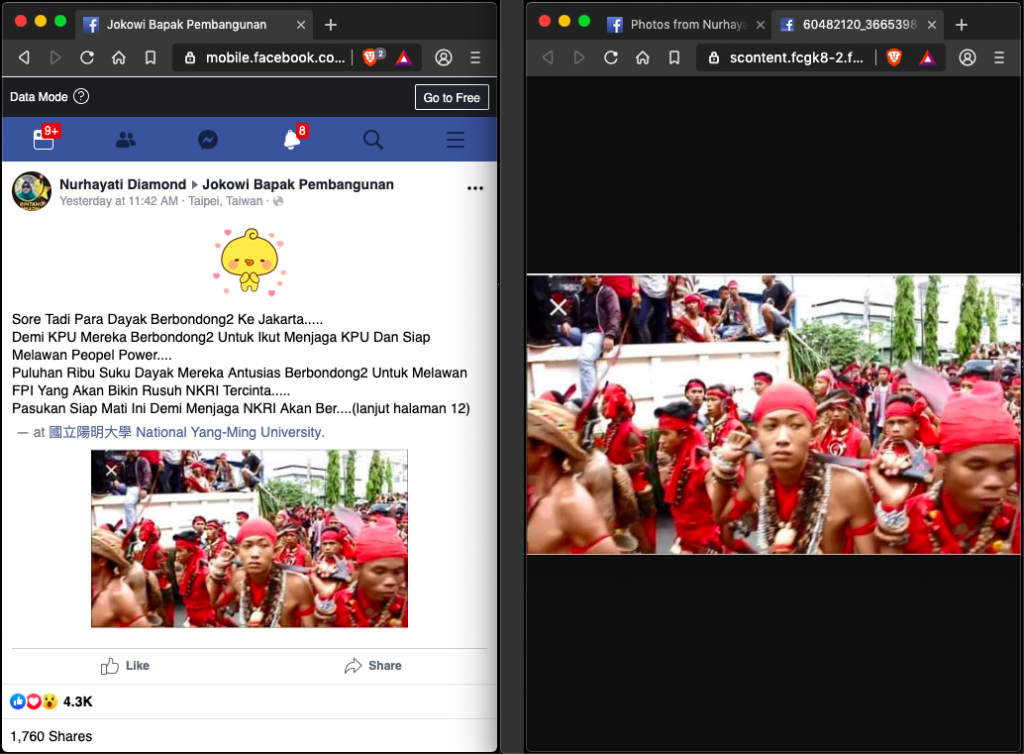
Task: Open new tab in right window
Action: click(961, 24)
